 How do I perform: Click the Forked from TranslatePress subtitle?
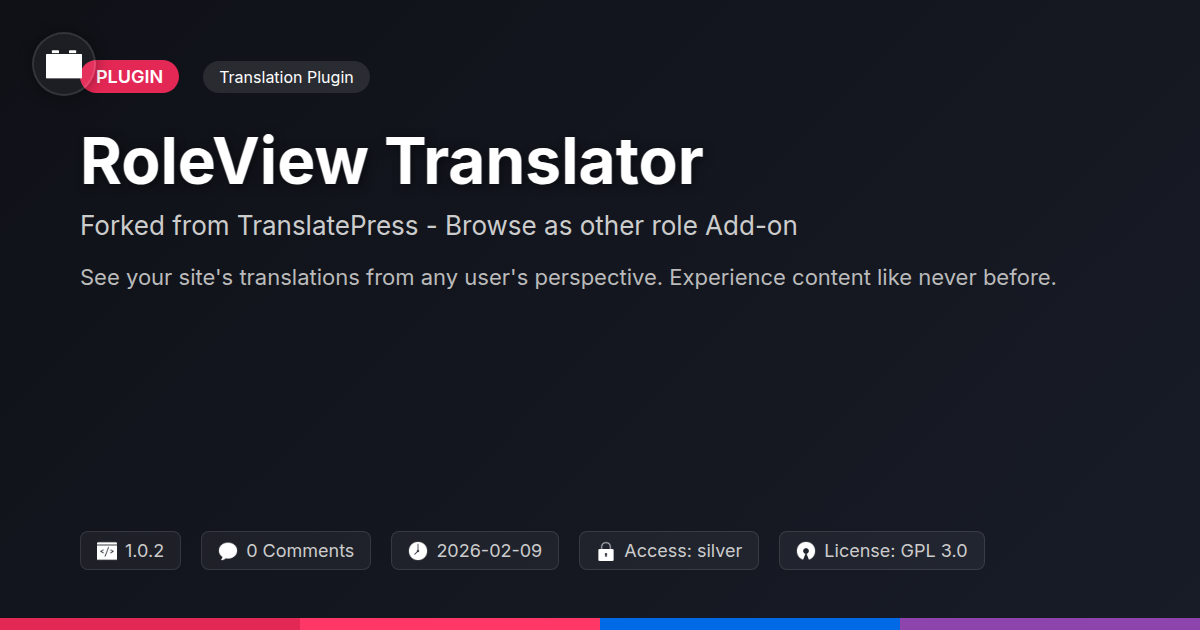click(438, 226)
